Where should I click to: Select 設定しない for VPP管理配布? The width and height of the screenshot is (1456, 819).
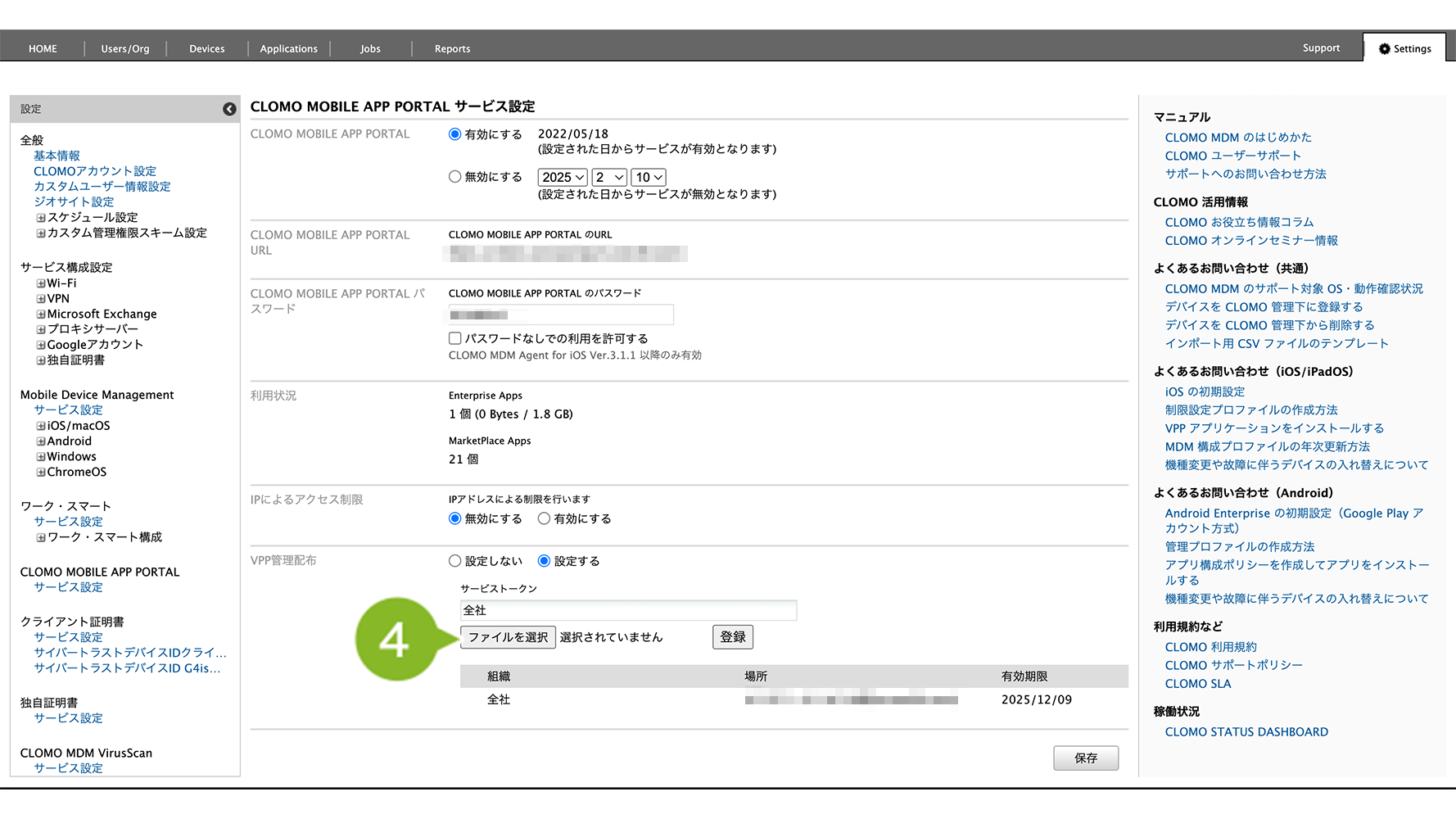pyautogui.click(x=455, y=561)
